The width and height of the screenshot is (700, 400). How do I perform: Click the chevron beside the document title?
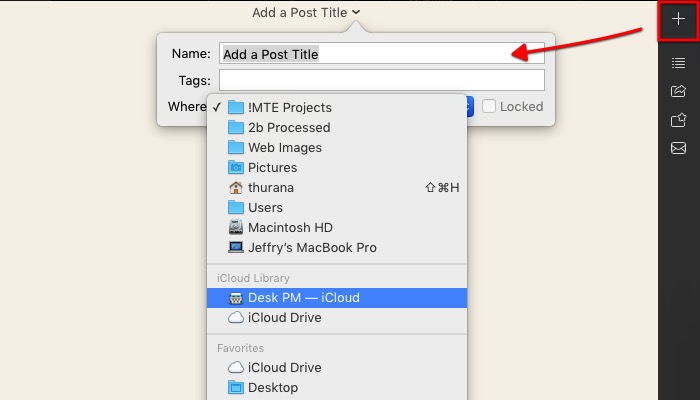click(357, 12)
